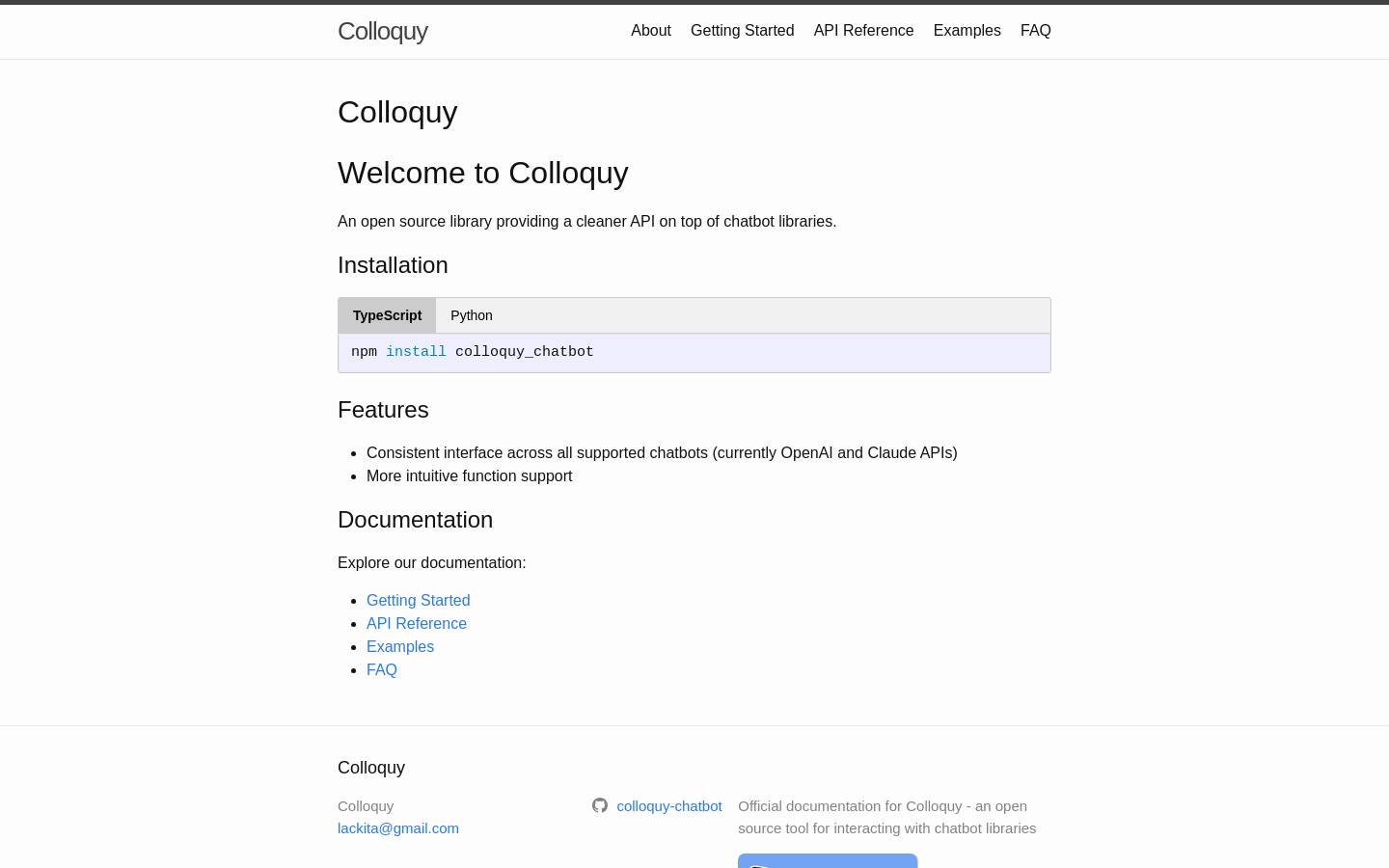Go to Getting Started in the top navigation

(743, 31)
